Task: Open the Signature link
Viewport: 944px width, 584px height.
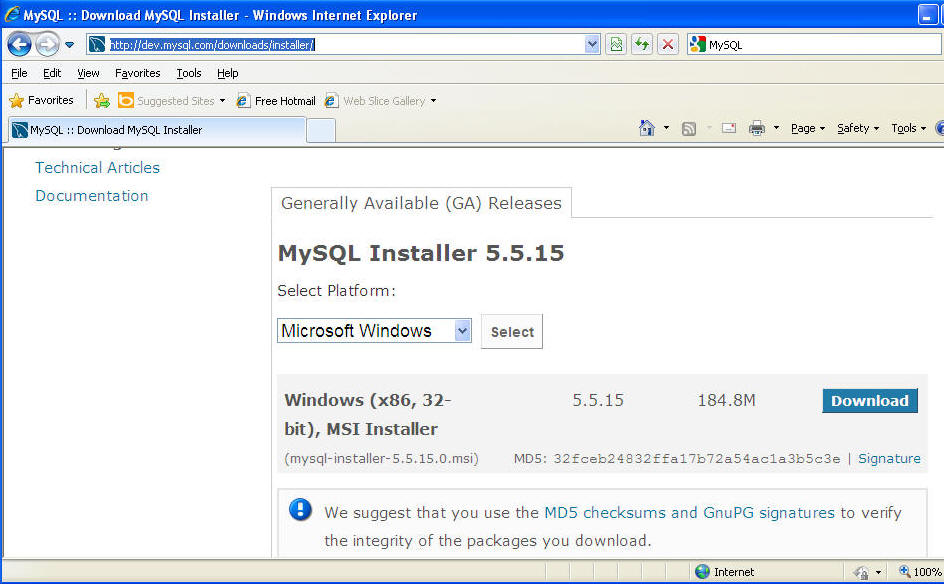Action: click(x=889, y=458)
